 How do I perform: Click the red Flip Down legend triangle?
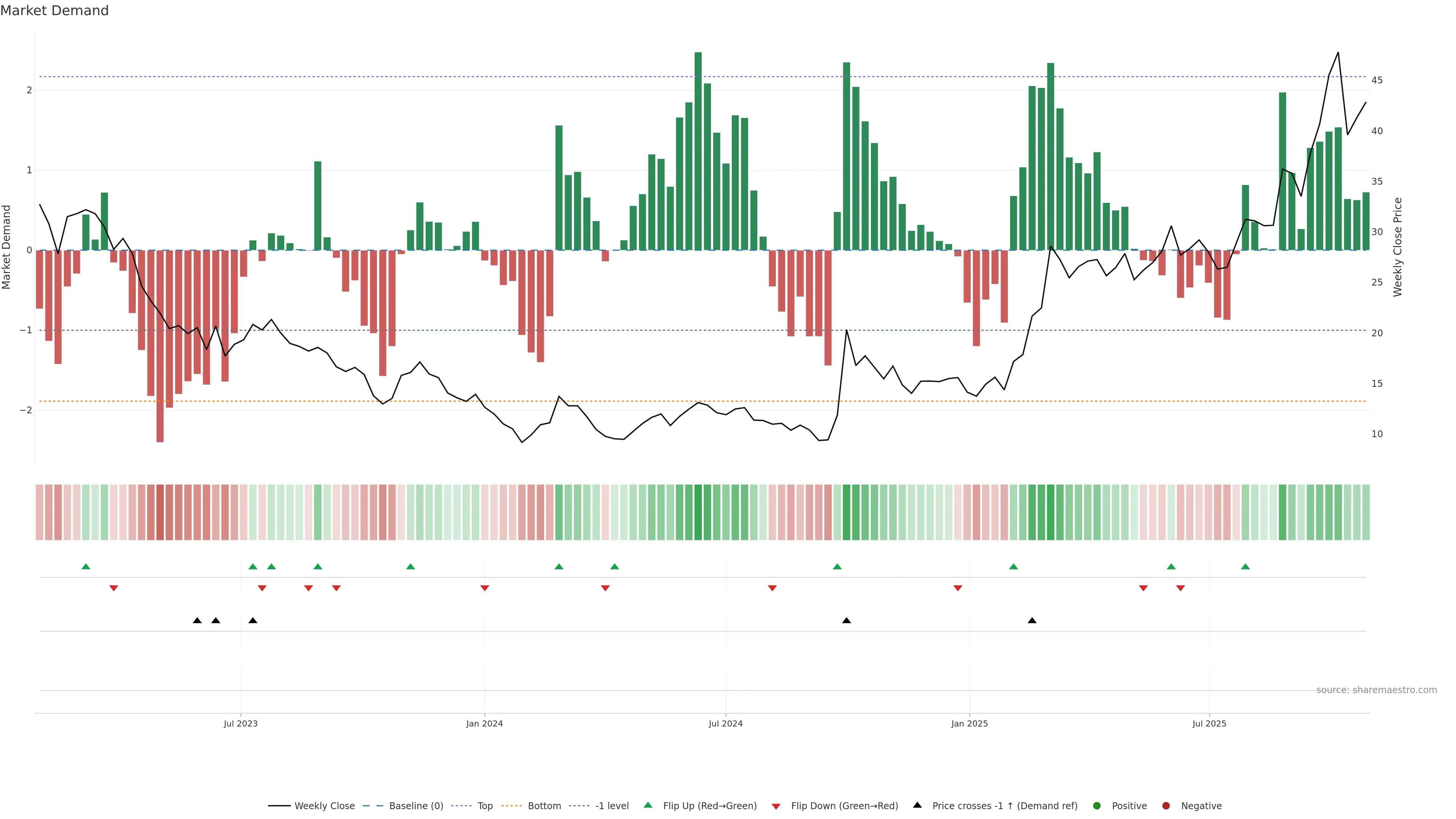(775, 806)
